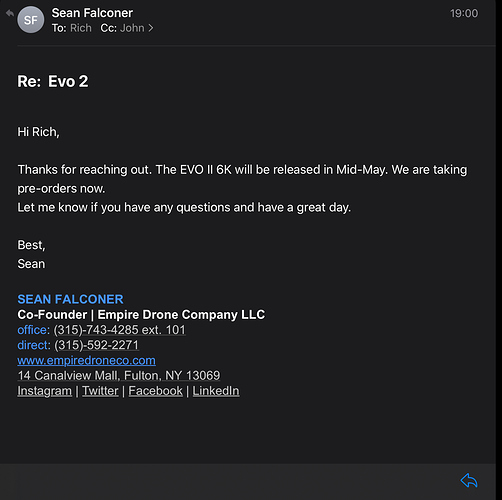This screenshot has width=502, height=500.
Task: Click the 19:00 timestamp
Action: [464, 13]
